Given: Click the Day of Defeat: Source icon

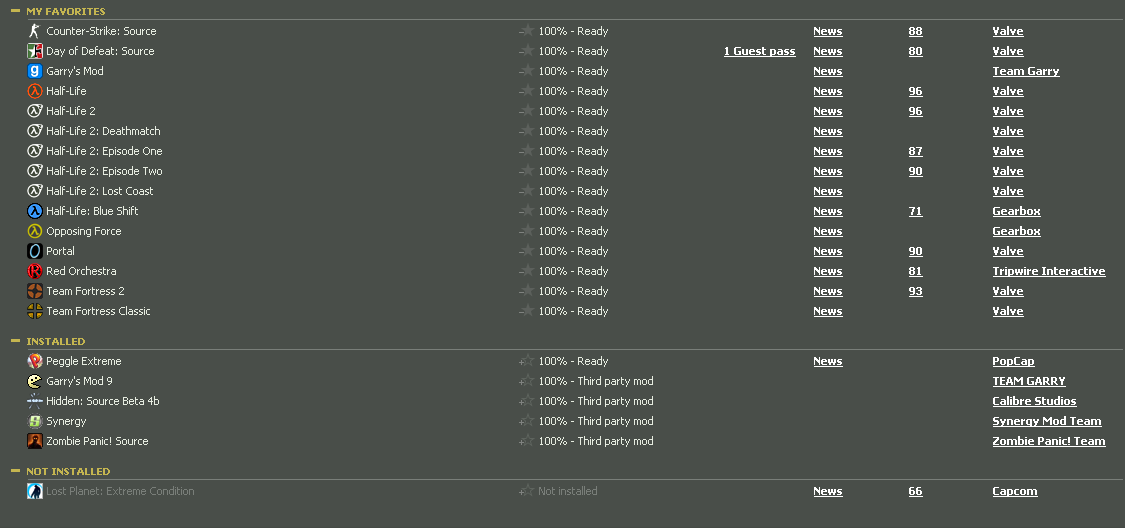Looking at the screenshot, I should 34,51.
